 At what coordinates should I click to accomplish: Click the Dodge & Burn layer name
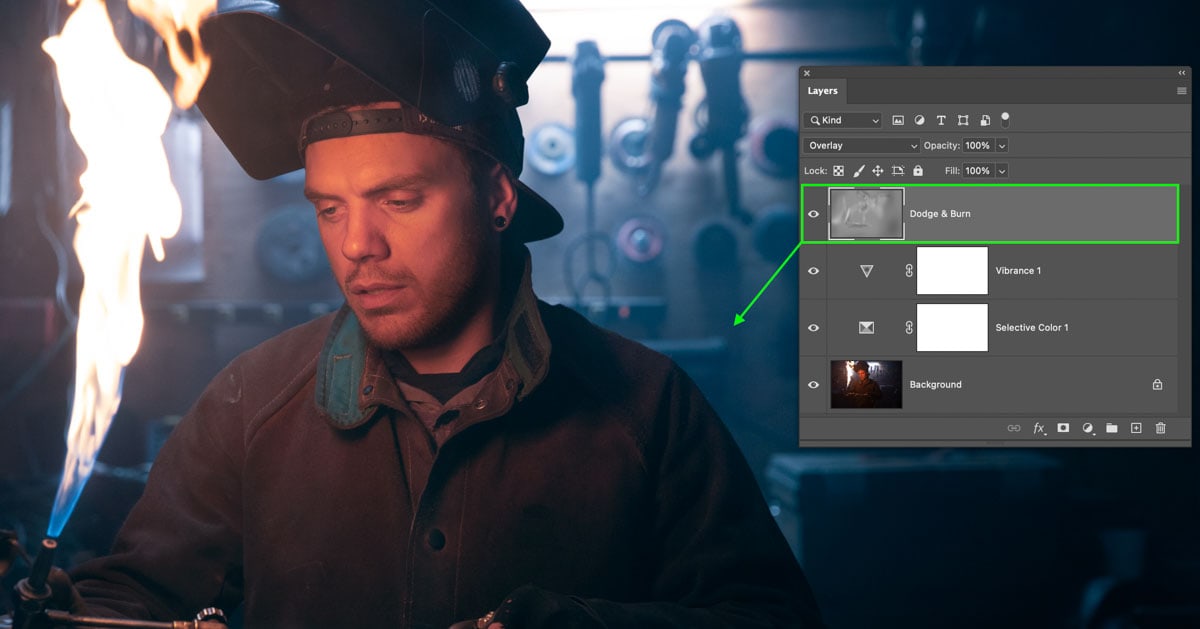tap(940, 214)
